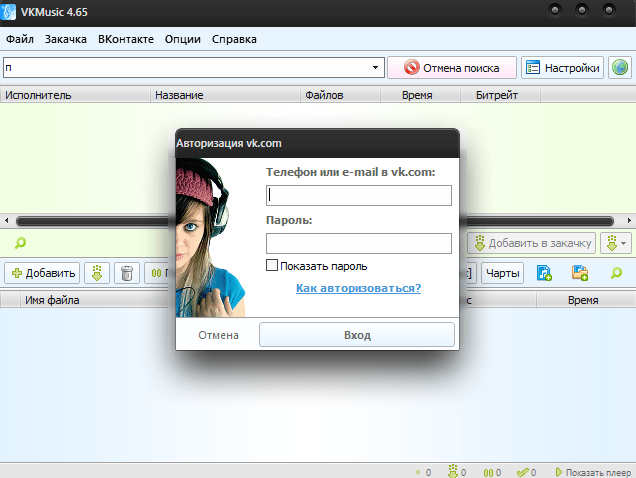Image resolution: width=636 pixels, height=478 pixels.
Task: Sort by Битрейт column header
Action: [500, 95]
